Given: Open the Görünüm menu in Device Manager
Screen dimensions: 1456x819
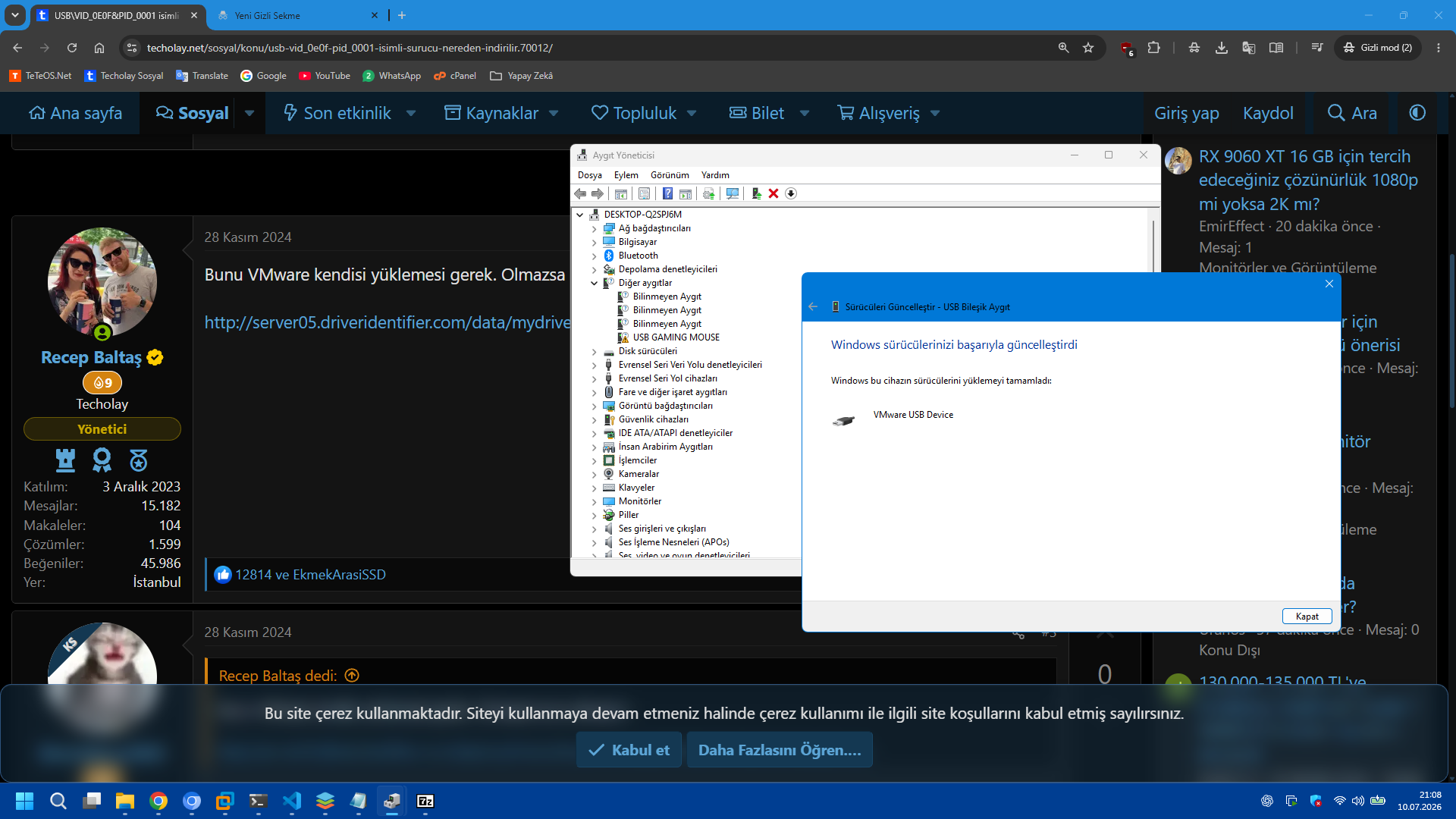Looking at the screenshot, I should [x=670, y=175].
